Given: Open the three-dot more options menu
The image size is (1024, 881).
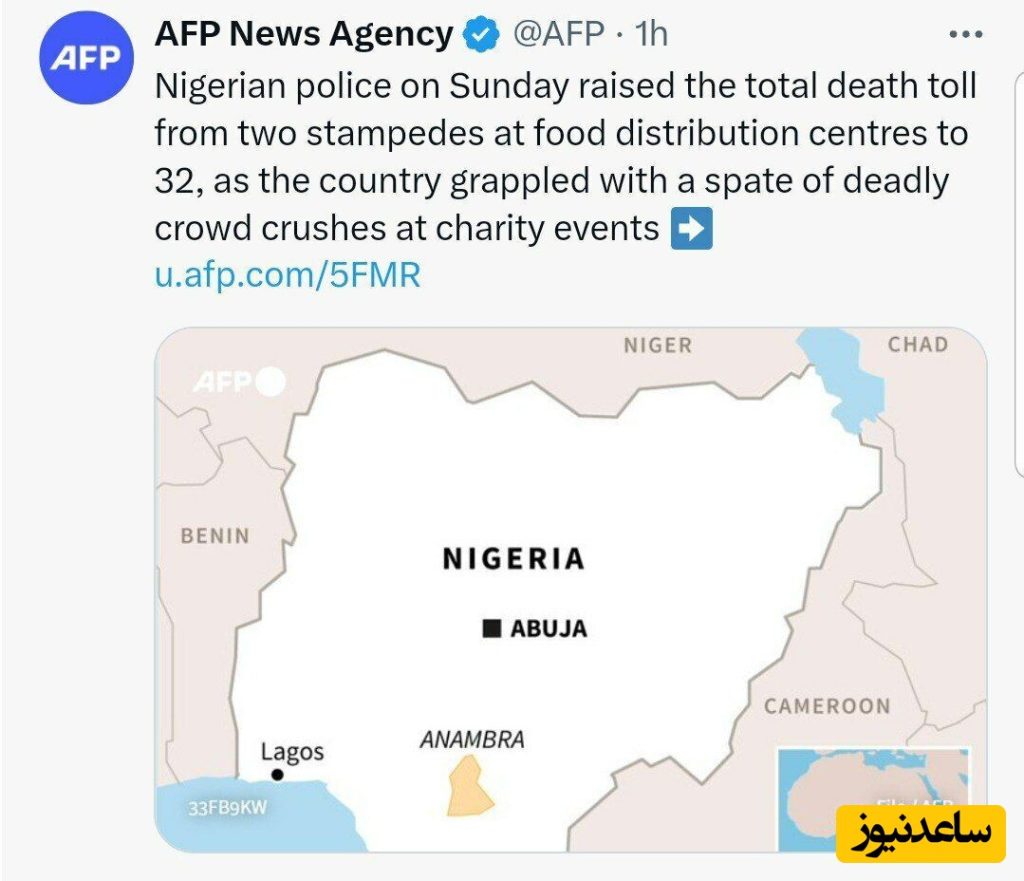Looking at the screenshot, I should 965,35.
